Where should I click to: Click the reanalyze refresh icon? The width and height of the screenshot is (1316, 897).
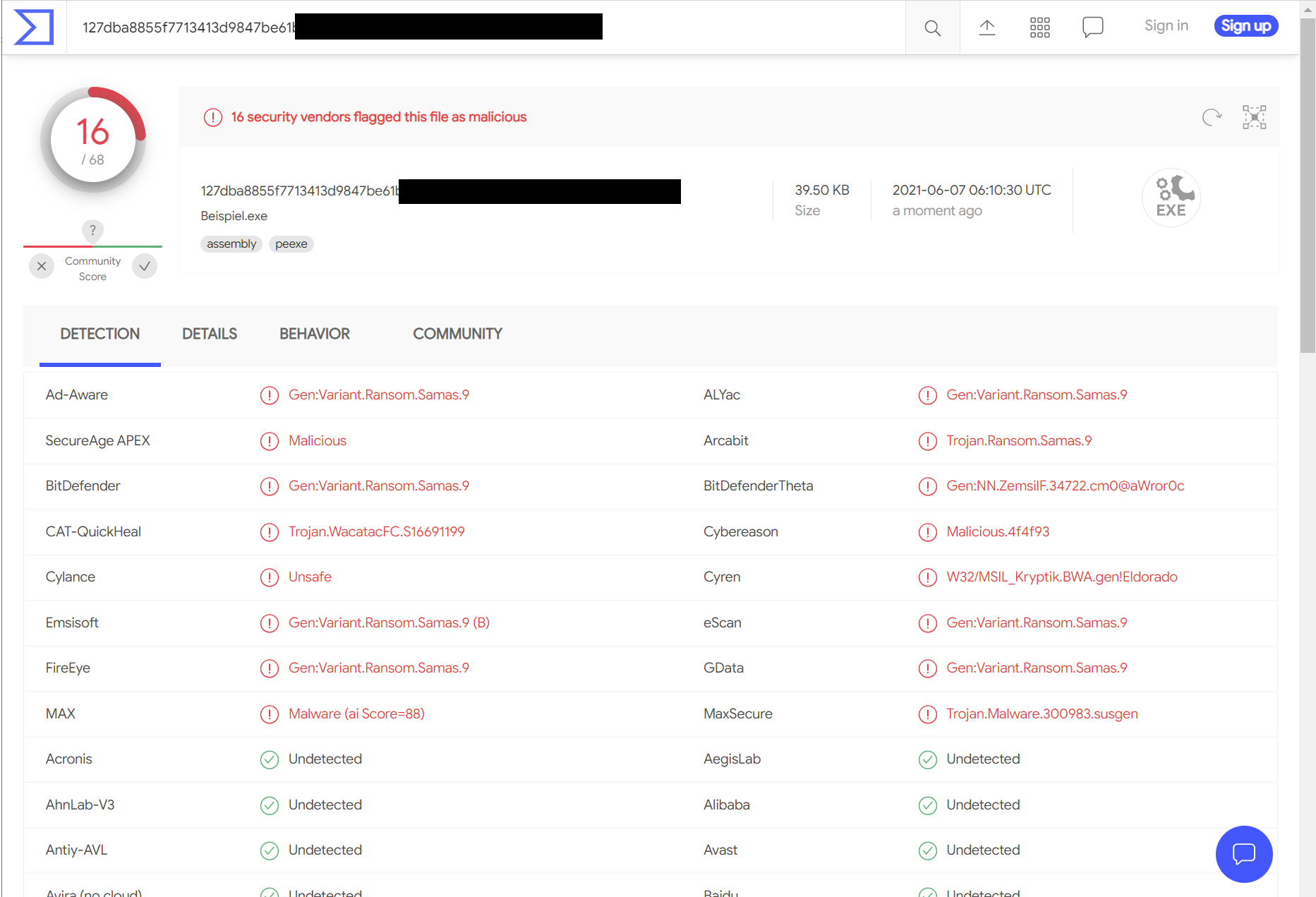pyautogui.click(x=1212, y=117)
